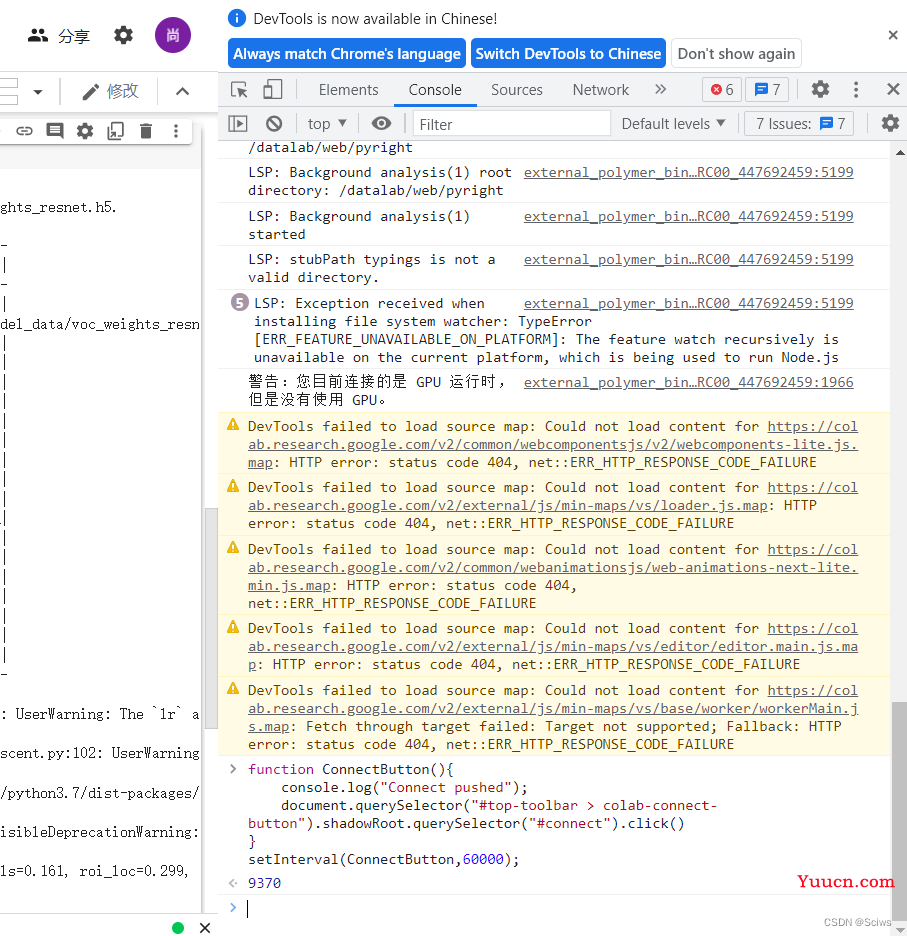Open the editor.main.js.map URL link
The width and height of the screenshot is (907, 936).
coord(553,646)
